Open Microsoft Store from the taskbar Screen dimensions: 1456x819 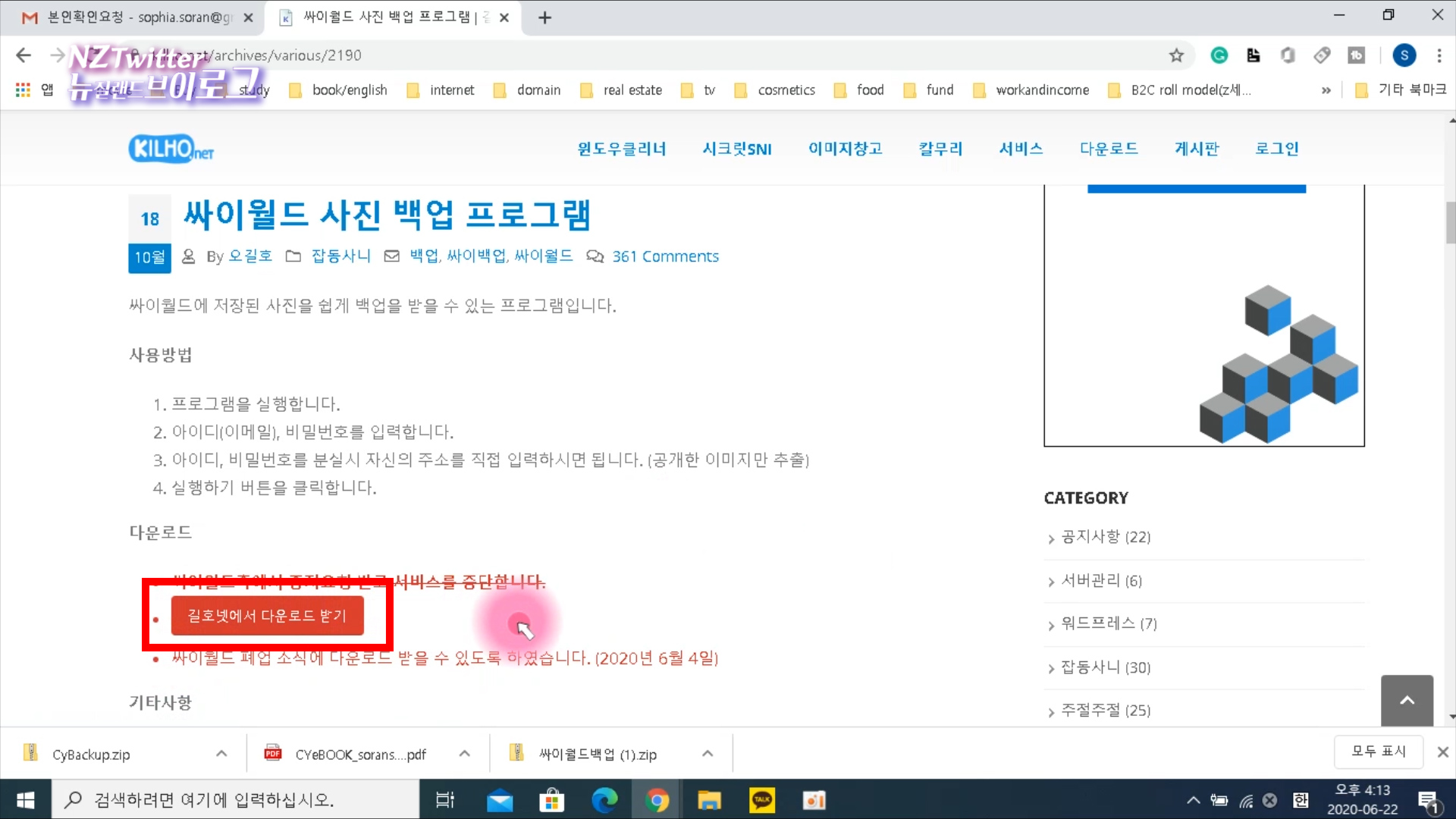click(x=552, y=800)
